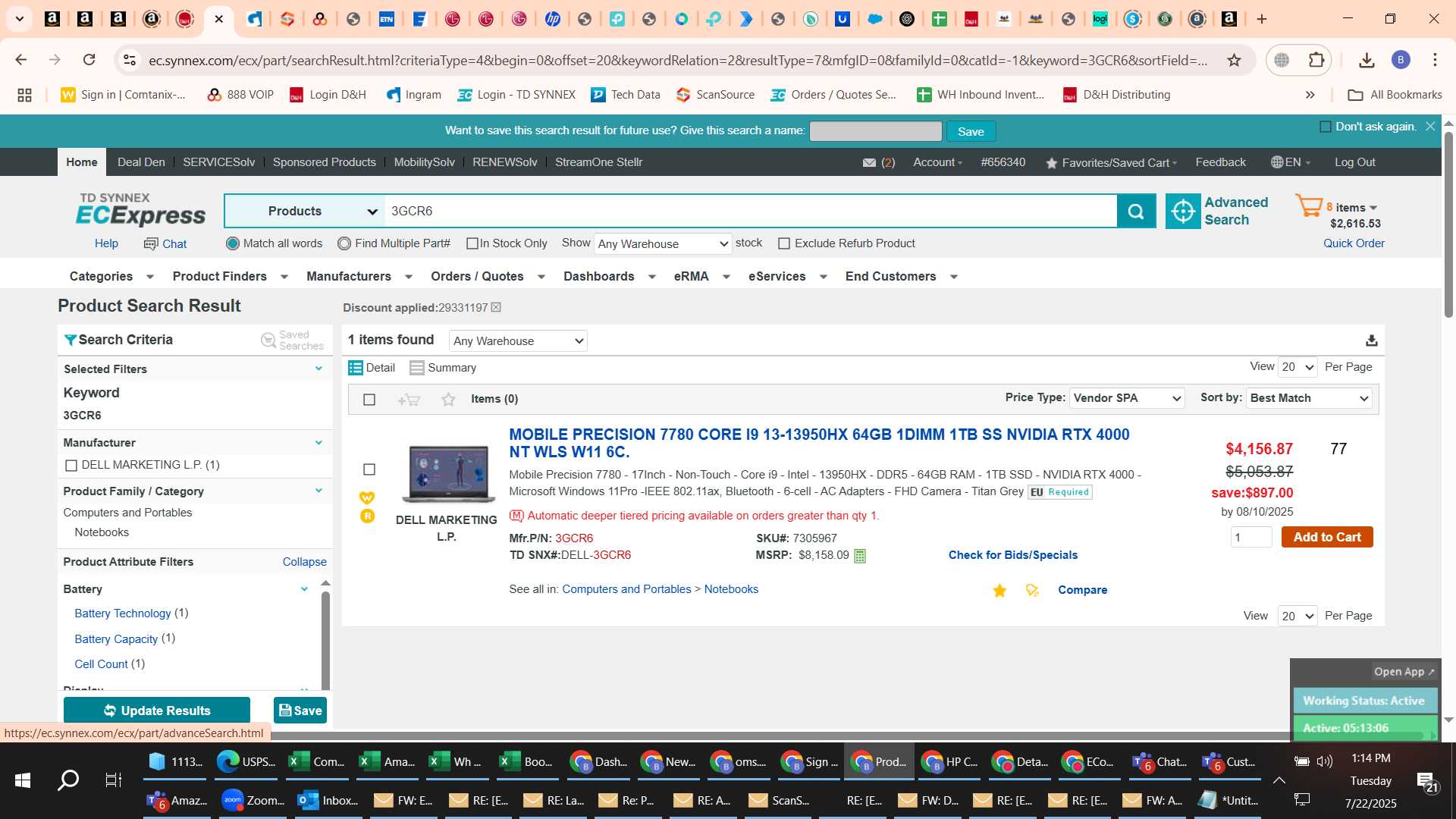Open Windows taskbar search
The height and width of the screenshot is (819, 1456).
pos(68,780)
